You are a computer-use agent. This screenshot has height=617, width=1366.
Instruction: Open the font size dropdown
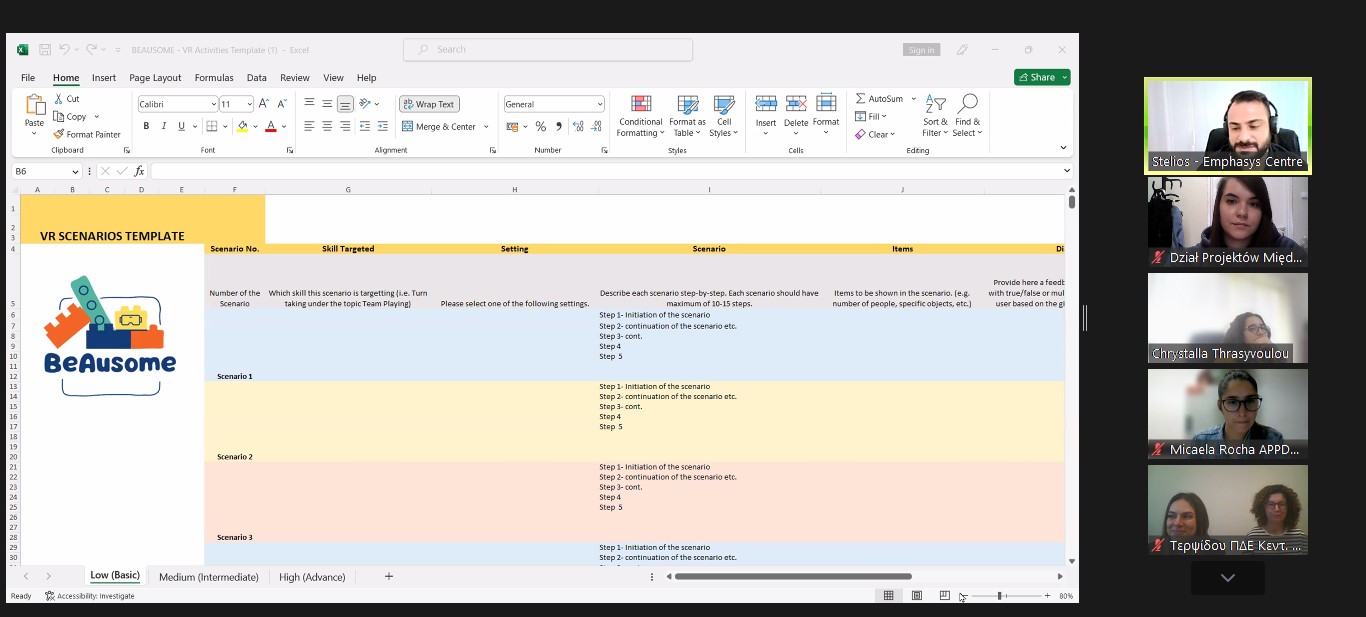tap(249, 104)
